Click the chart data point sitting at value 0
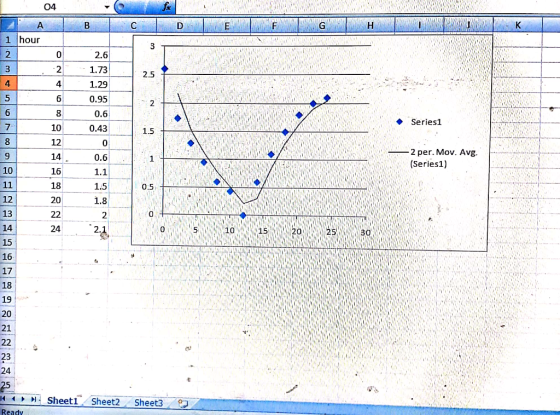560x415 pixels. tap(243, 215)
